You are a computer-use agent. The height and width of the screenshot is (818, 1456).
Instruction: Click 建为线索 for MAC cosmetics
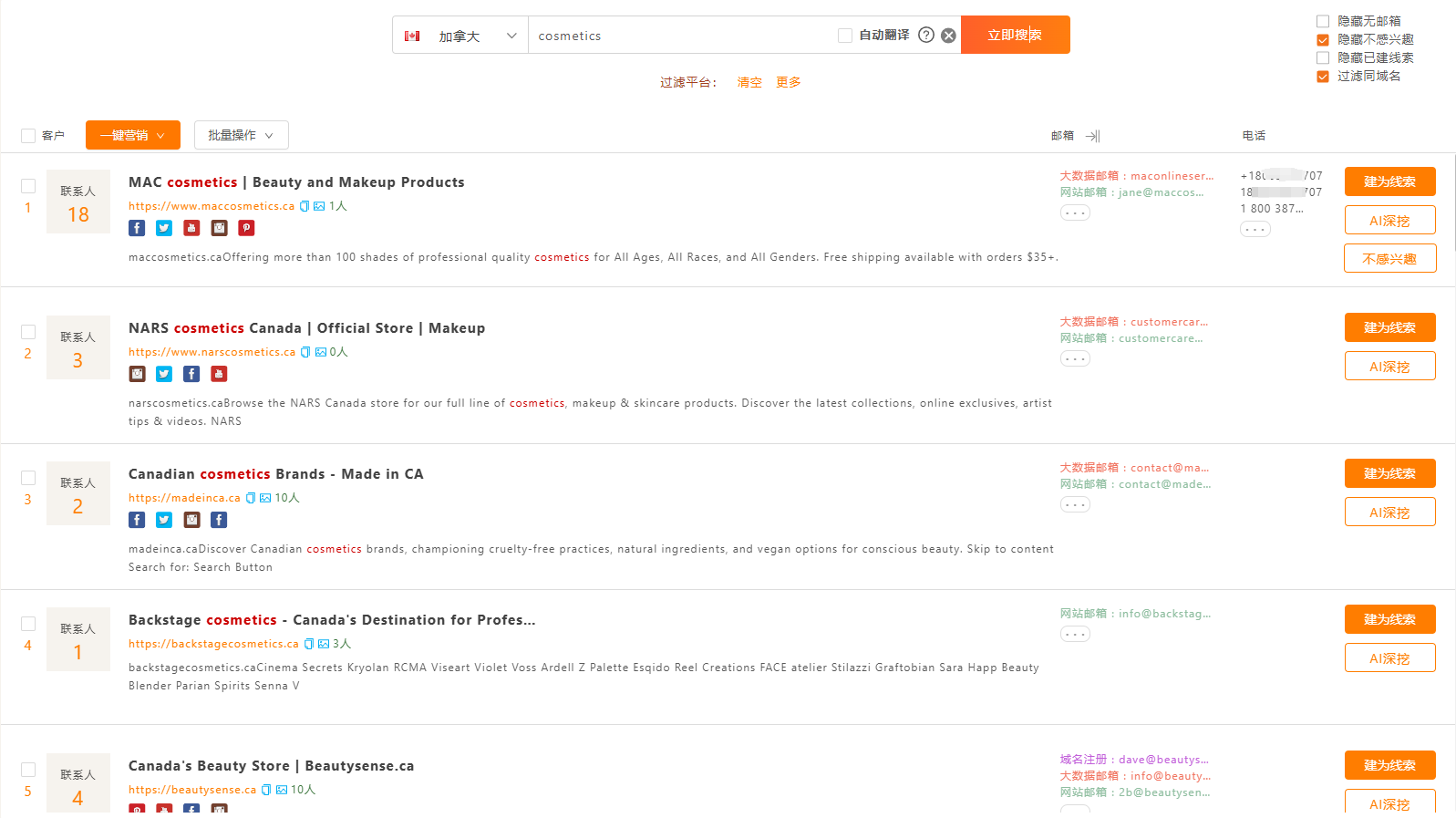[1390, 181]
